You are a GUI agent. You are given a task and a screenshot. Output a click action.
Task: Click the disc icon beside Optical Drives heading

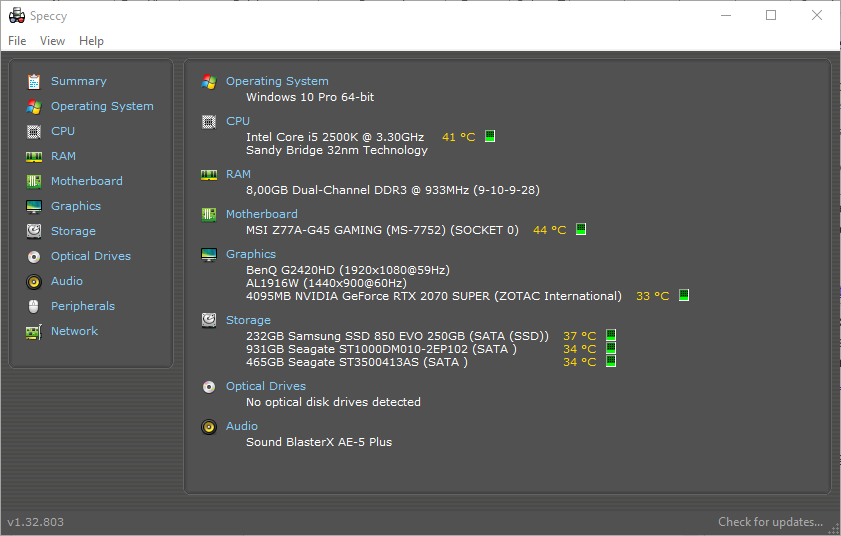pos(209,387)
